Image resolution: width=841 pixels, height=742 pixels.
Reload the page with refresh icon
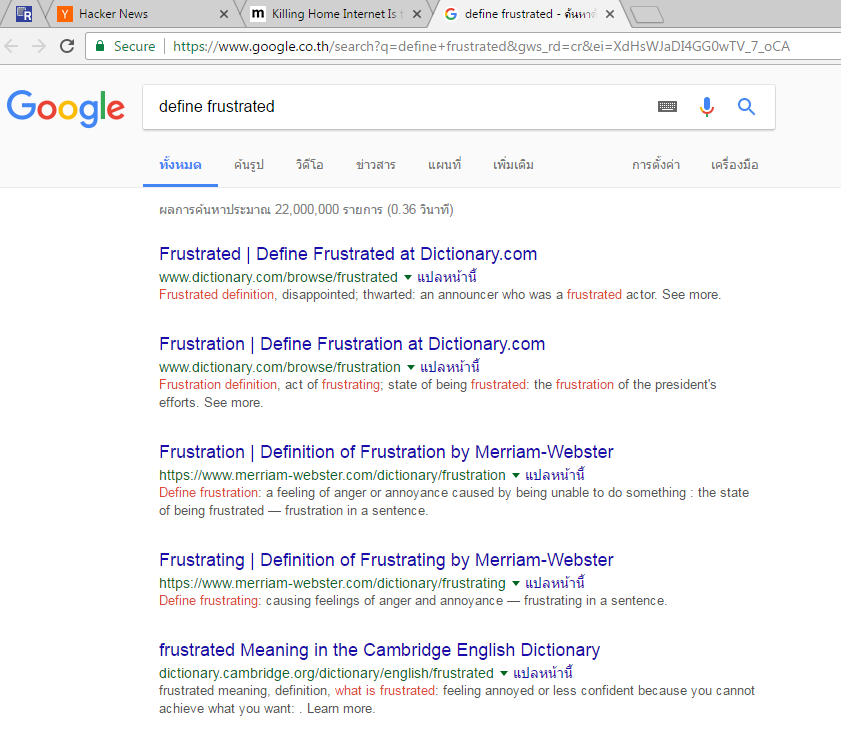click(x=67, y=46)
